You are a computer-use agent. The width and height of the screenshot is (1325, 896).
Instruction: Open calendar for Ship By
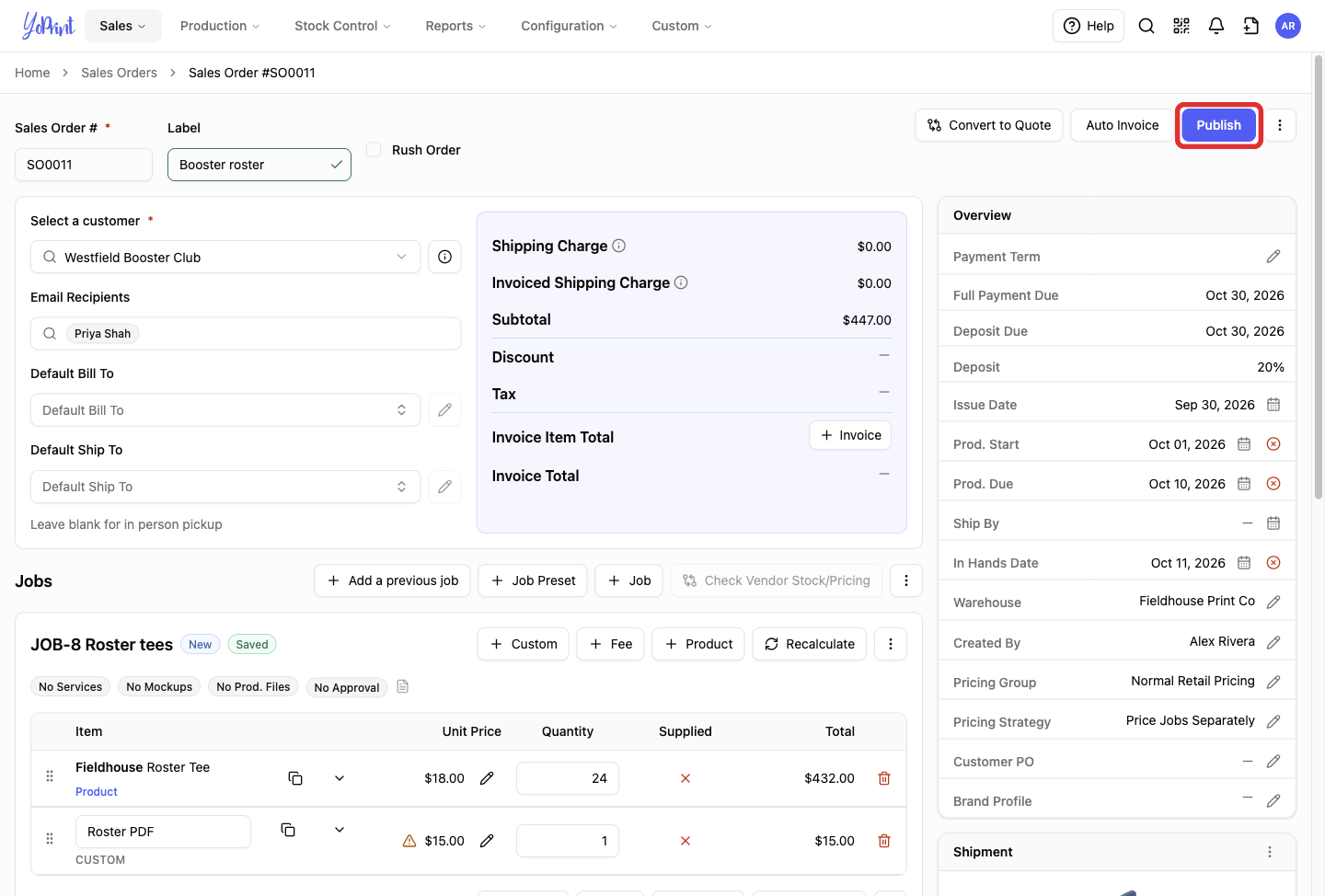coord(1273,523)
